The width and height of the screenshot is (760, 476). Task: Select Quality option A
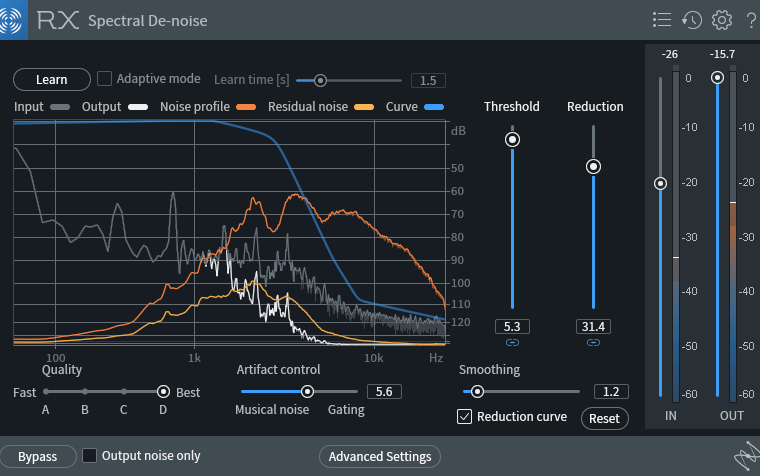click(46, 392)
